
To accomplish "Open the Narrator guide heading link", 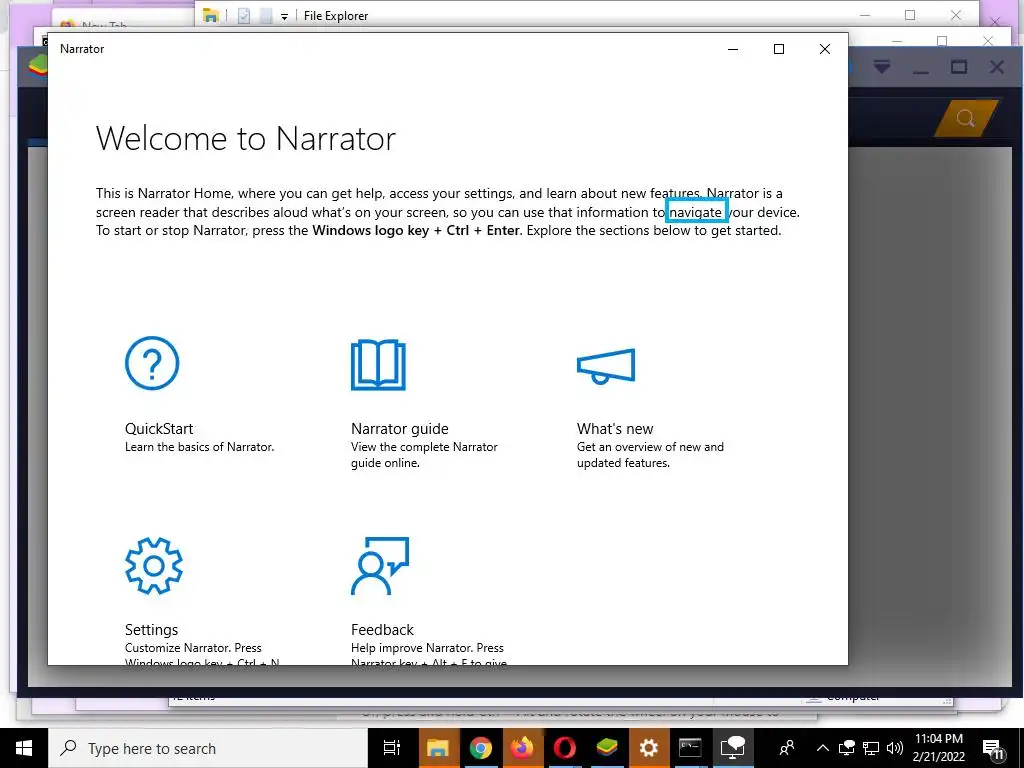I will click(x=400, y=428).
